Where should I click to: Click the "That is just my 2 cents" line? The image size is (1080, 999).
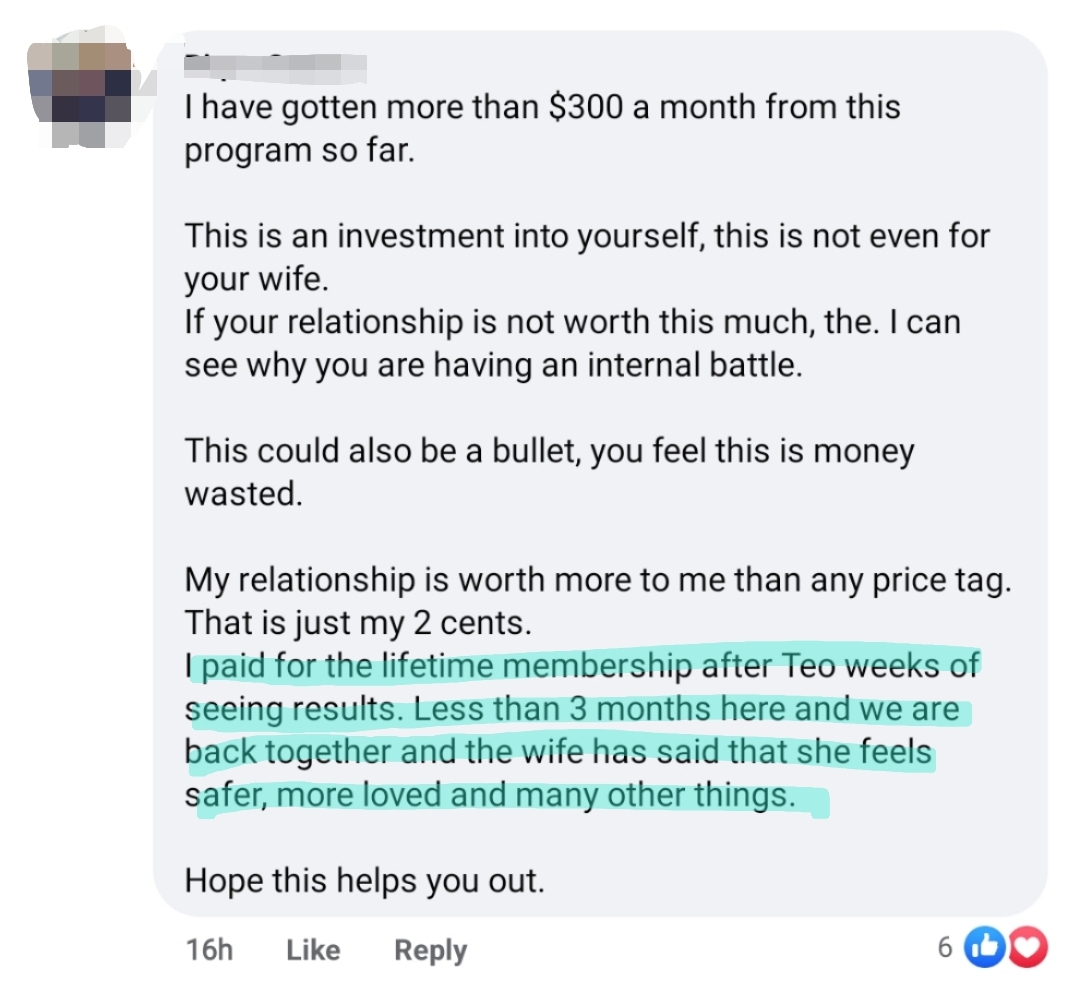(x=358, y=623)
